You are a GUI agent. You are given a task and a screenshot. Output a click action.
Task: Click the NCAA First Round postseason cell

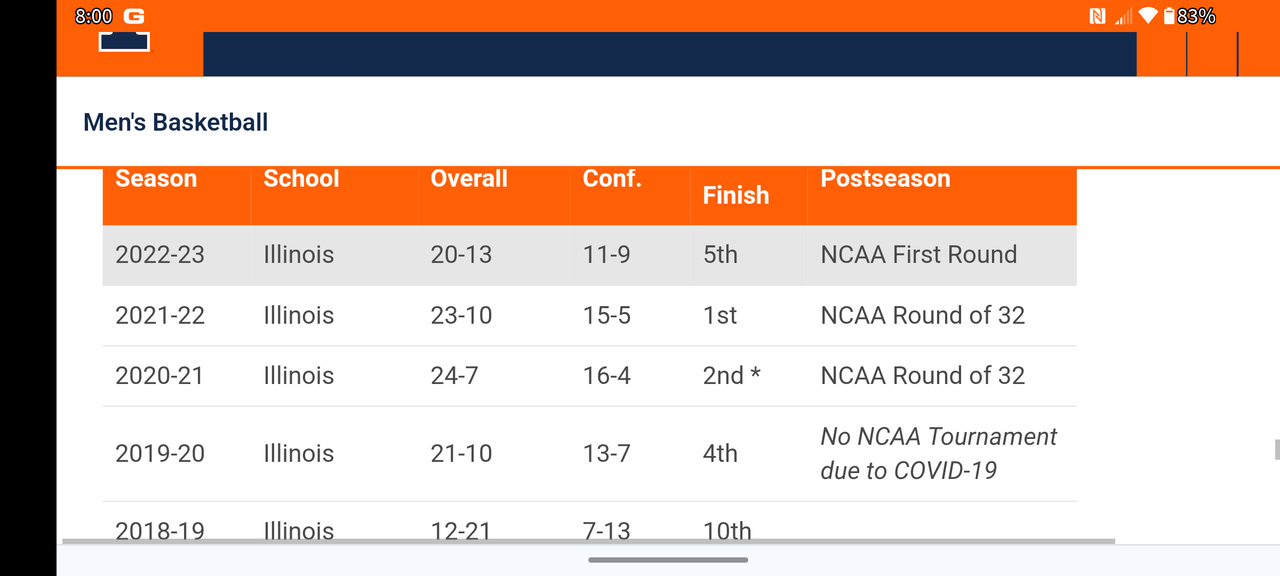pos(918,254)
